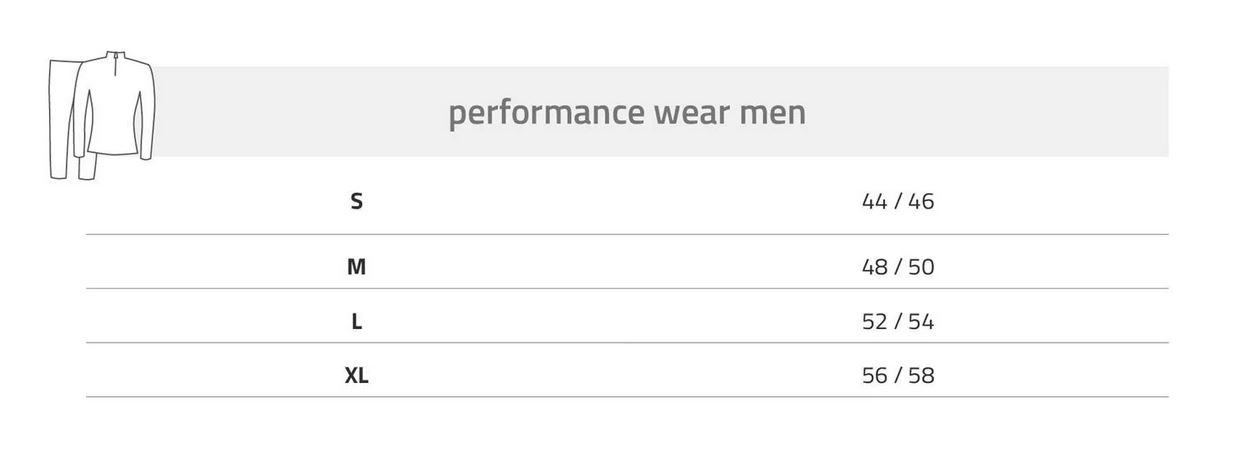Click the word "performance" in the header
The height and width of the screenshot is (455, 1237).
546,113
